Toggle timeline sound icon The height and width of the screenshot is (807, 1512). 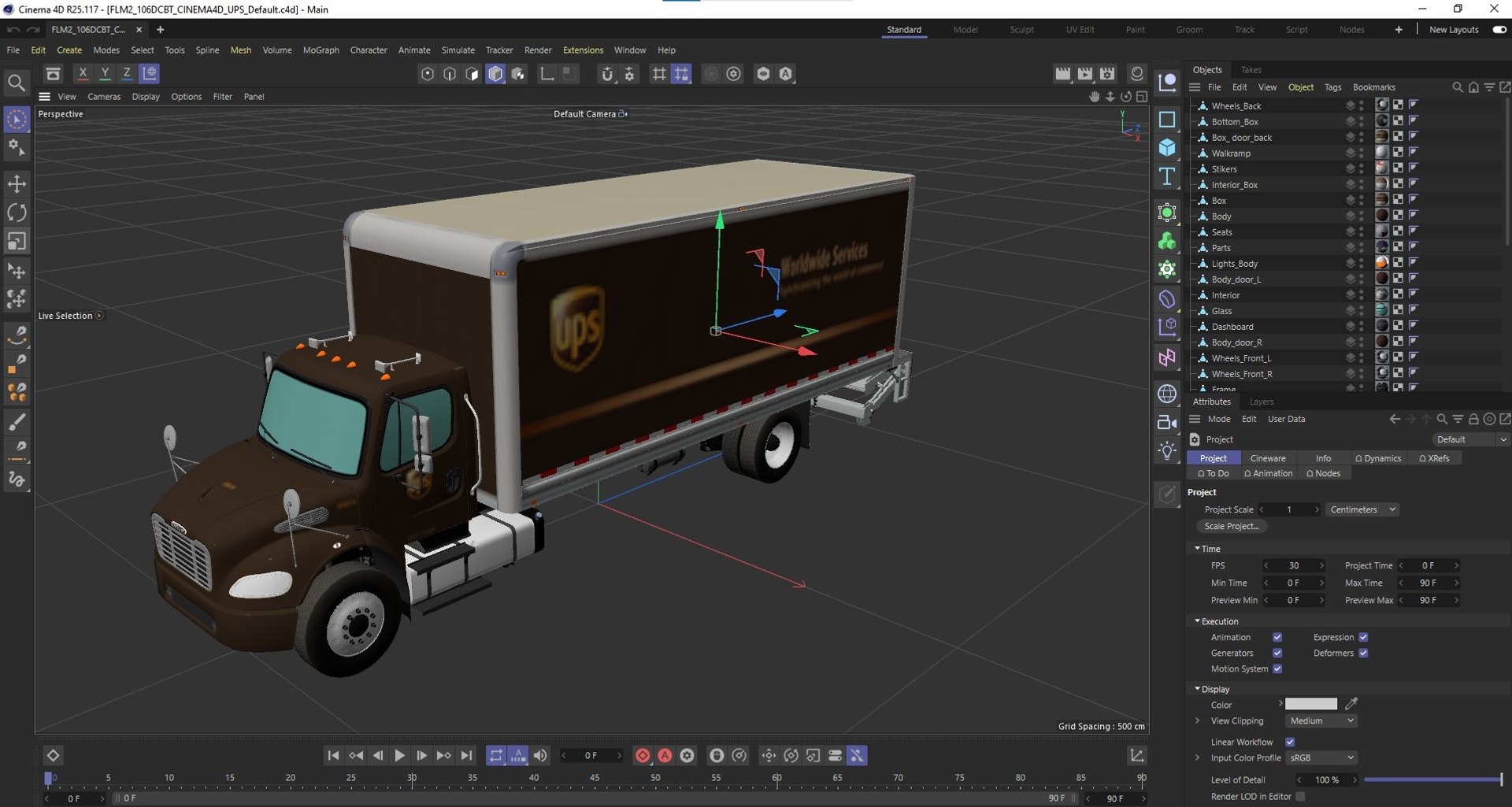click(540, 756)
